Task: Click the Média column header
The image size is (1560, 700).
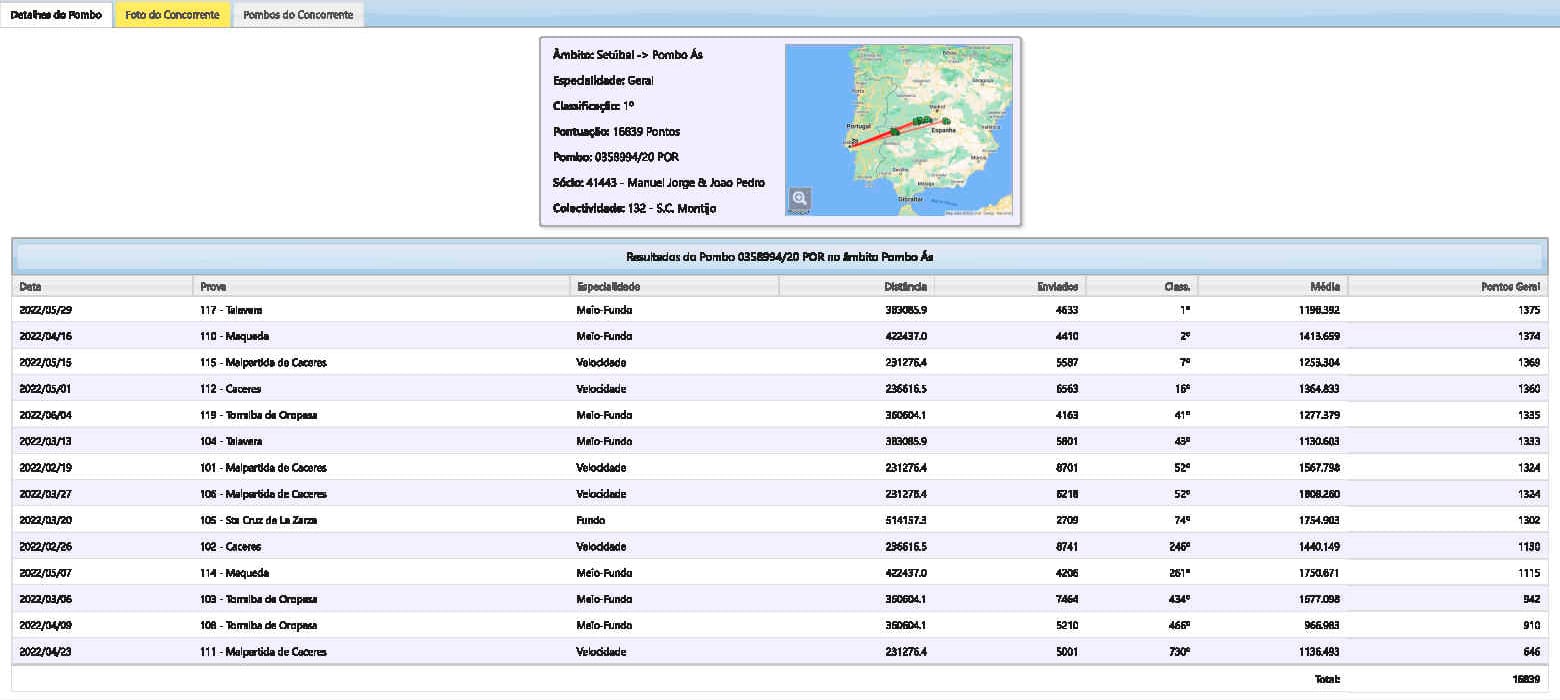Action: click(x=1273, y=287)
